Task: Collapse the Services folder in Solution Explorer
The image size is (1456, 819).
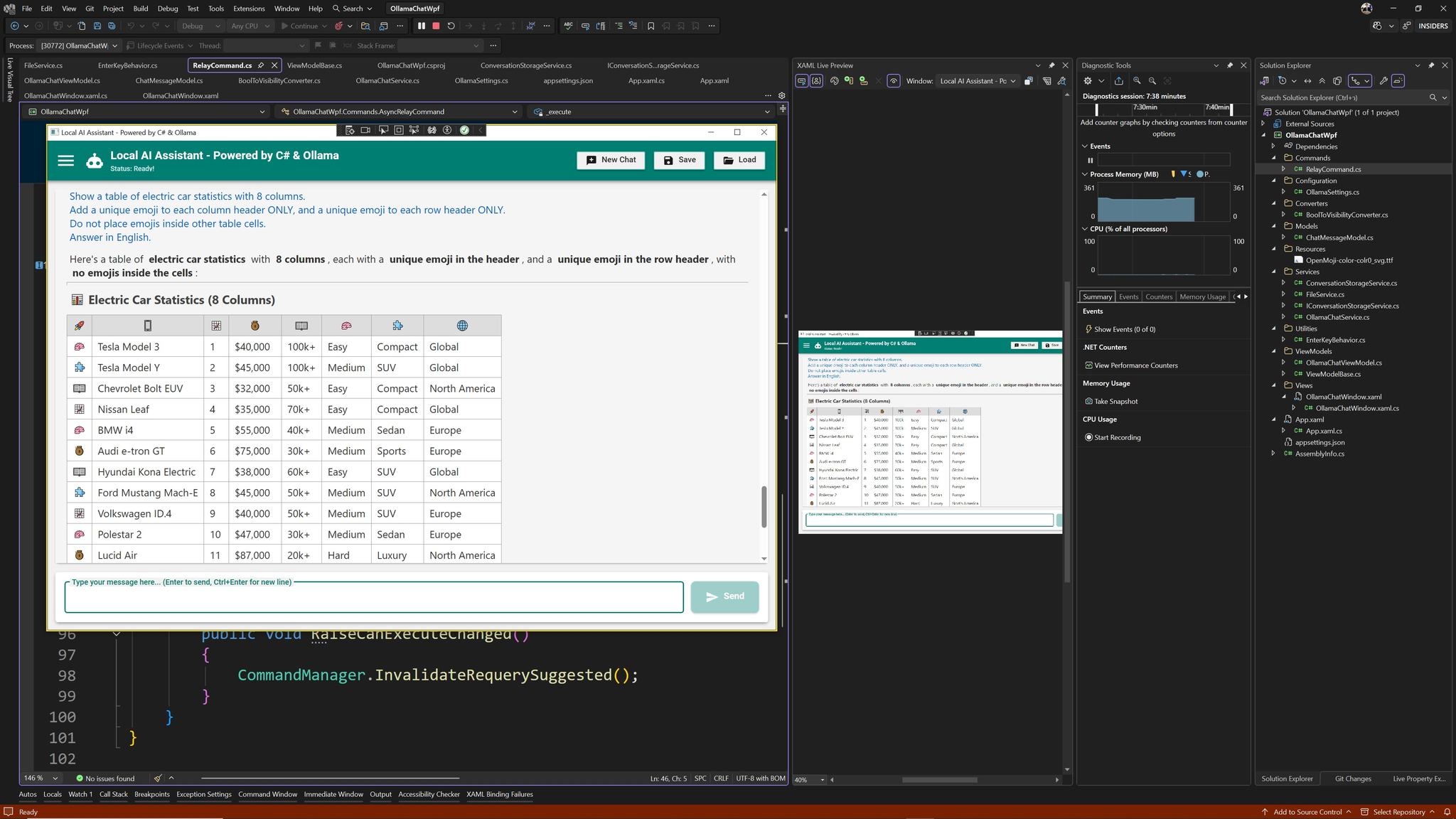Action: (1274, 272)
